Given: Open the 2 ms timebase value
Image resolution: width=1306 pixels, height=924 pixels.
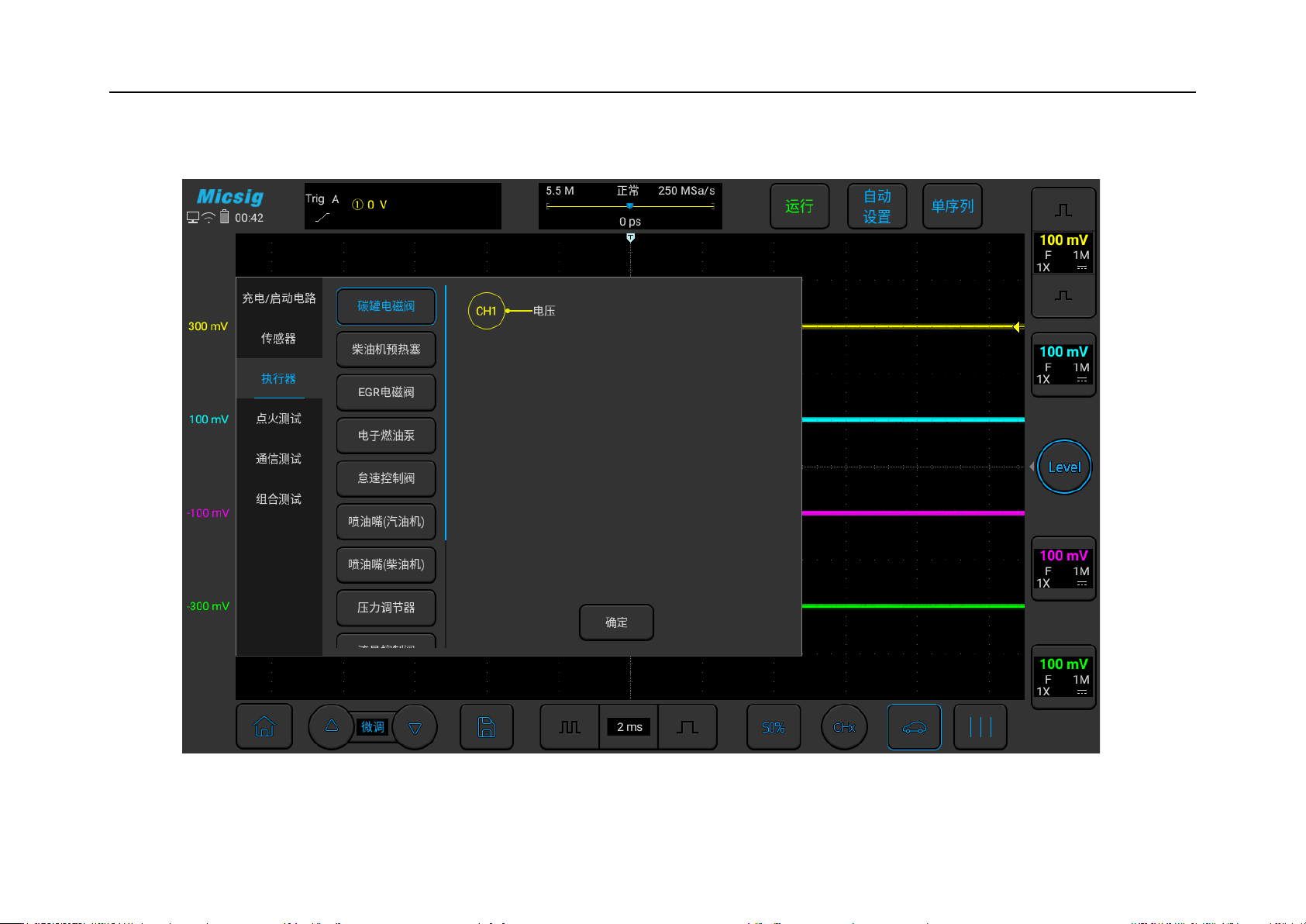Looking at the screenshot, I should tap(629, 727).
